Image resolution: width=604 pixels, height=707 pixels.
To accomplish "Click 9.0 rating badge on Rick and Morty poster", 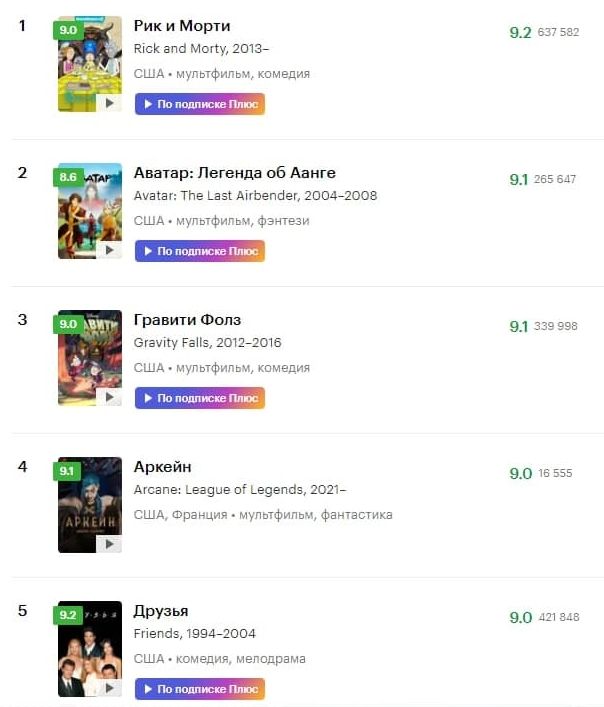I will [68, 30].
